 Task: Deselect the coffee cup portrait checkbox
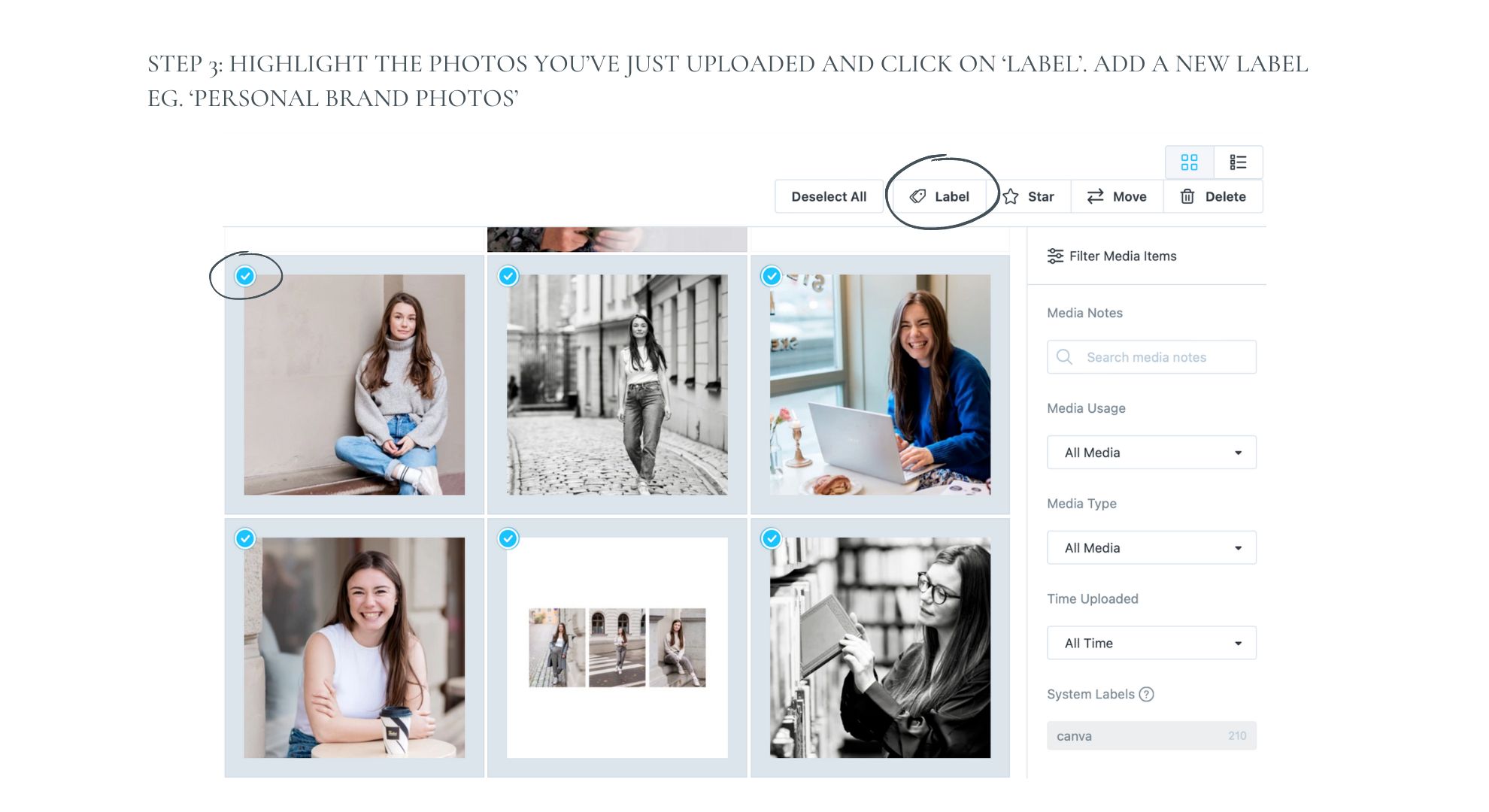point(245,538)
